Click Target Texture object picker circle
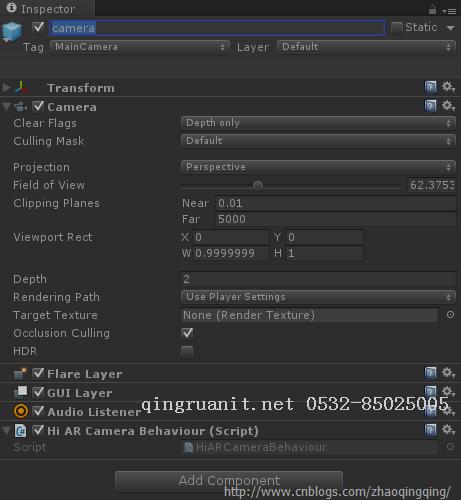Screen dimensions: 461x500 click(450, 315)
